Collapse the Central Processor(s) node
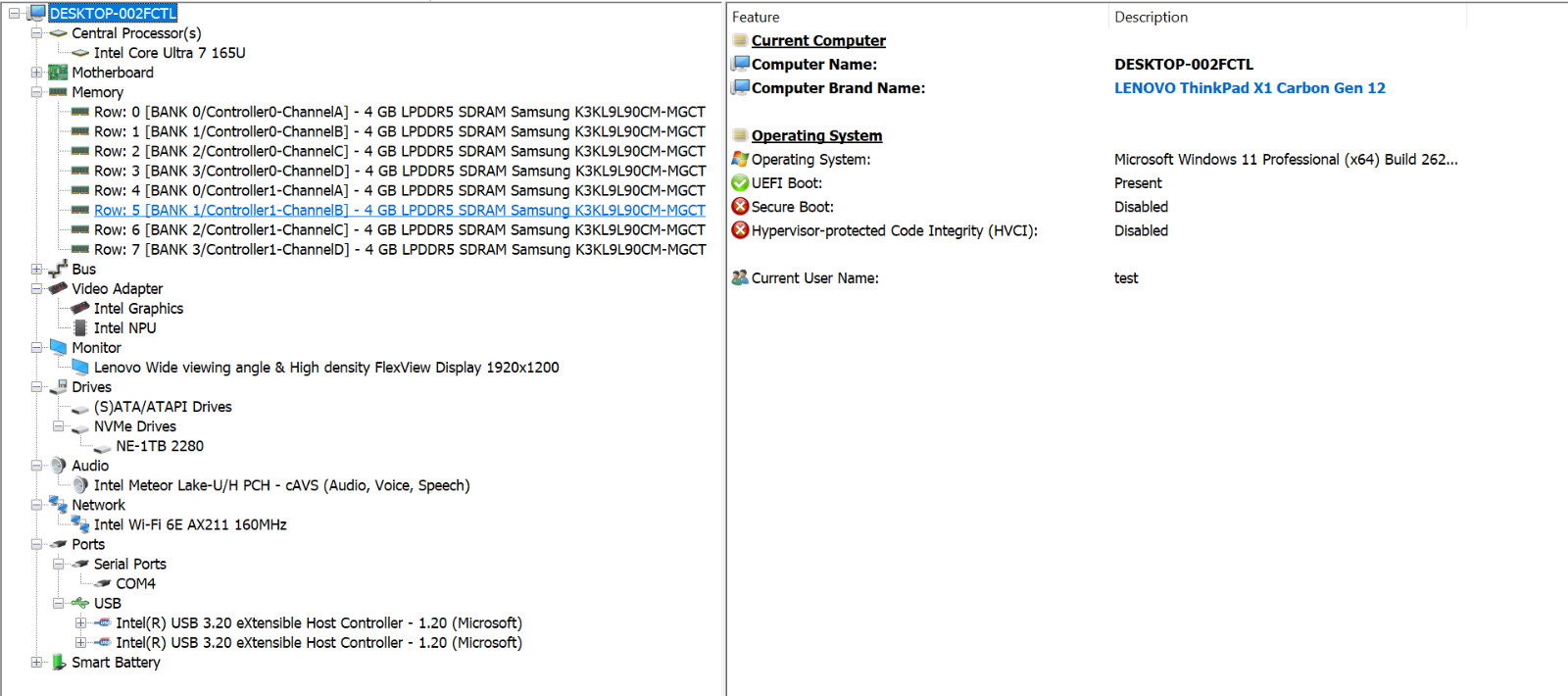The image size is (1568, 696). pos(36,33)
